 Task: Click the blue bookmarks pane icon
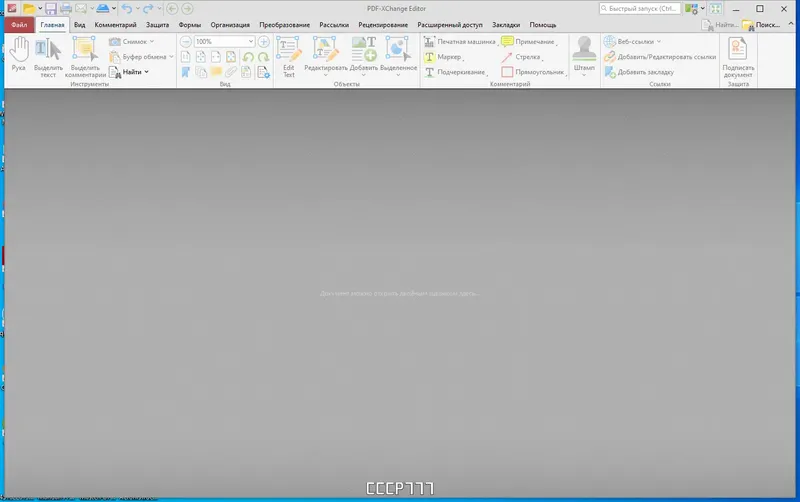[x=186, y=72]
